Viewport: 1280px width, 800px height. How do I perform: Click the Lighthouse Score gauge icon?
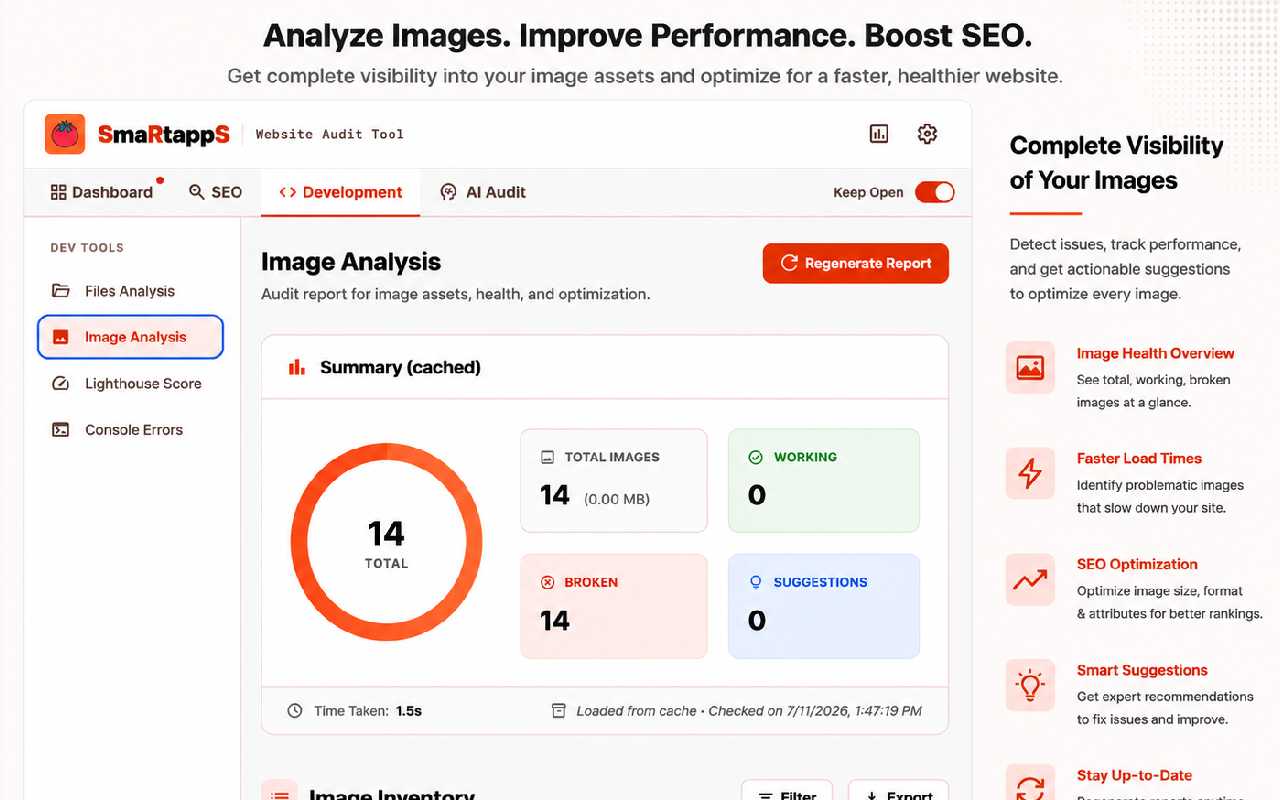coord(61,384)
